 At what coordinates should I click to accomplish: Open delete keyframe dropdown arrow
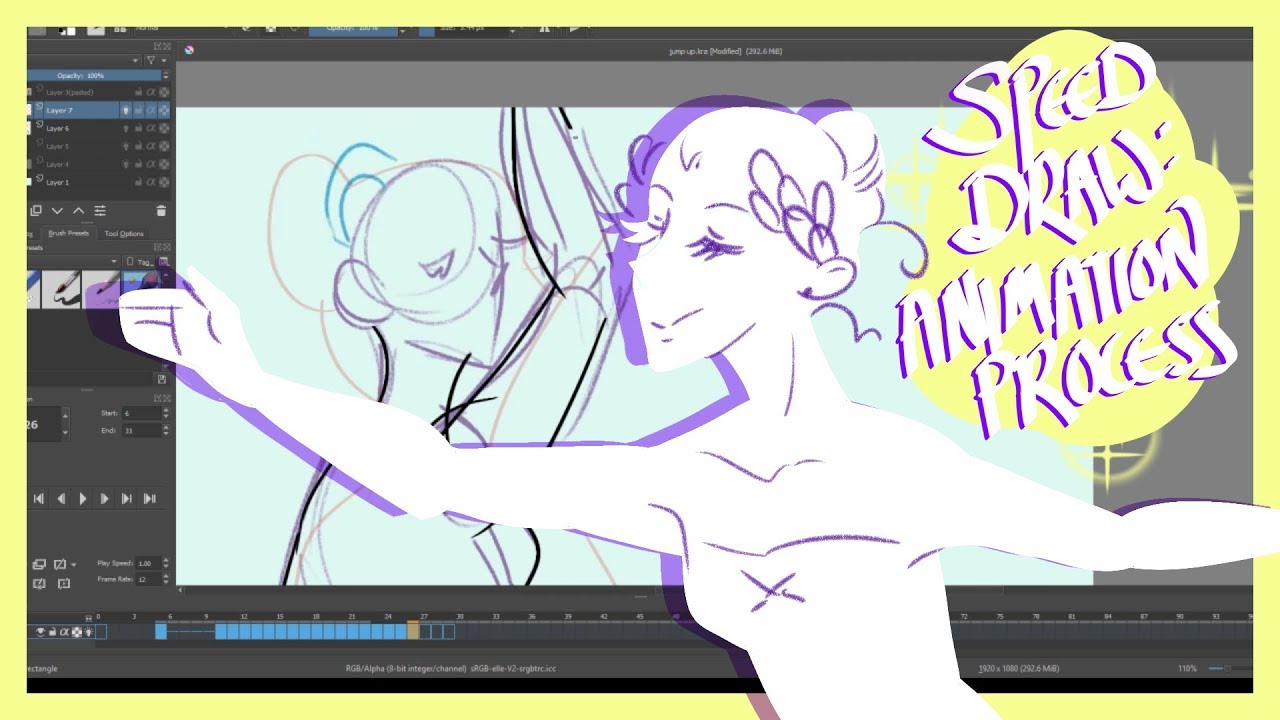(74, 564)
